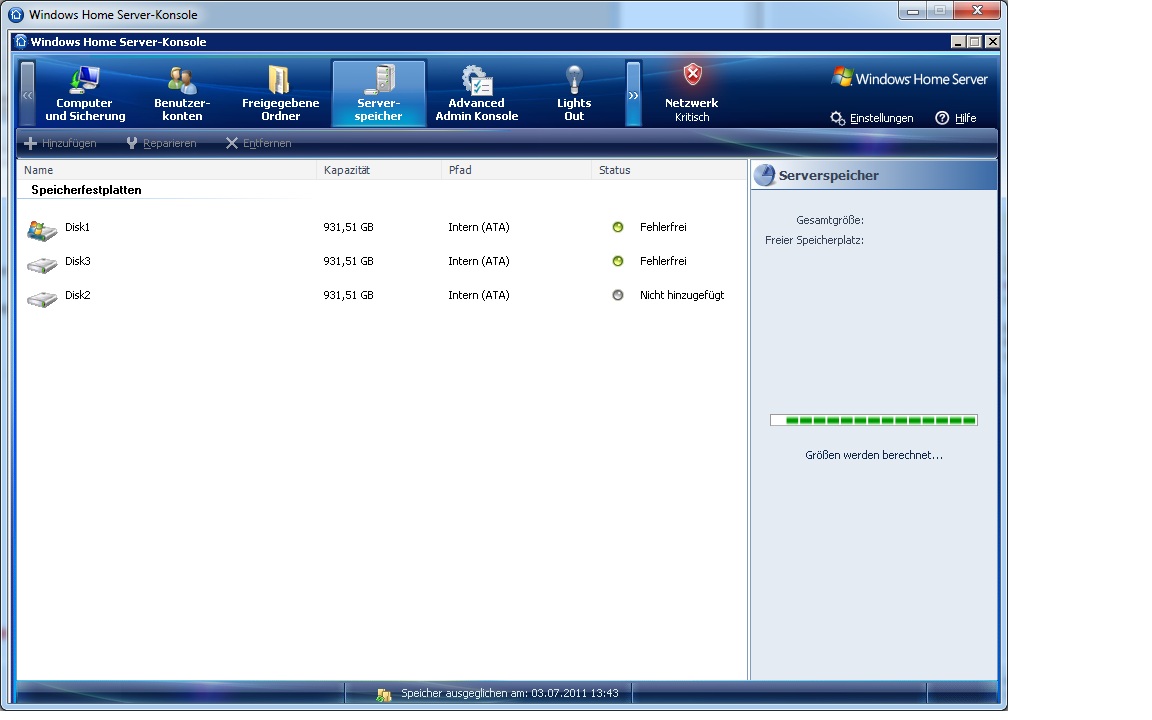Open the Freigegebene Ordner tab
This screenshot has width=1152, height=720.
pos(280,93)
